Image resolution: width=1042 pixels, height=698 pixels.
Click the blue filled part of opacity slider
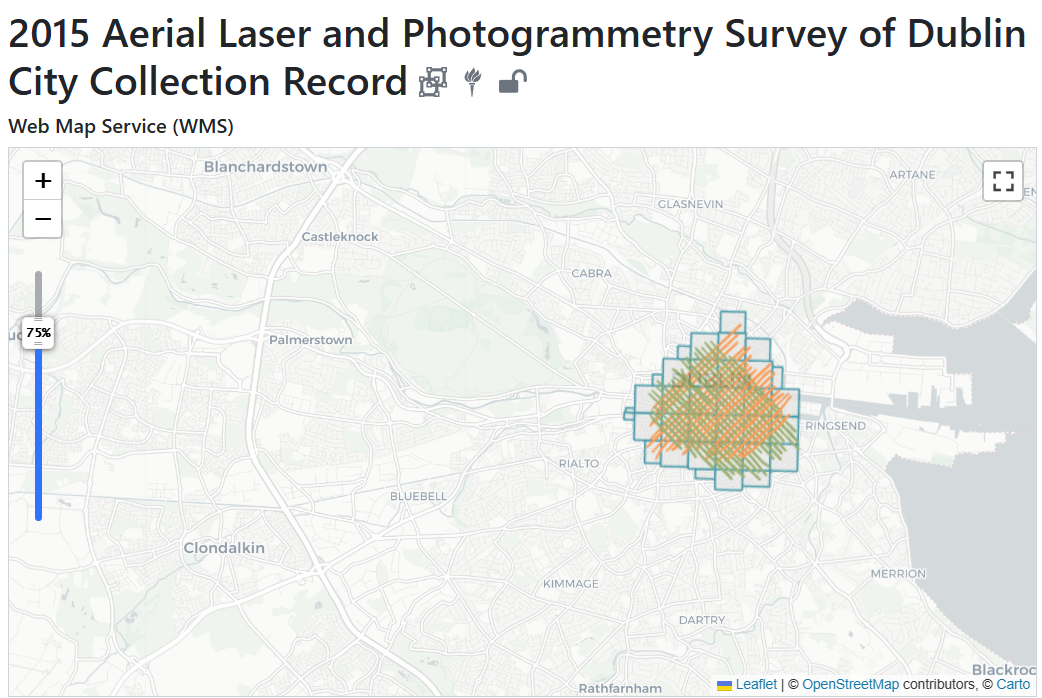[39, 430]
